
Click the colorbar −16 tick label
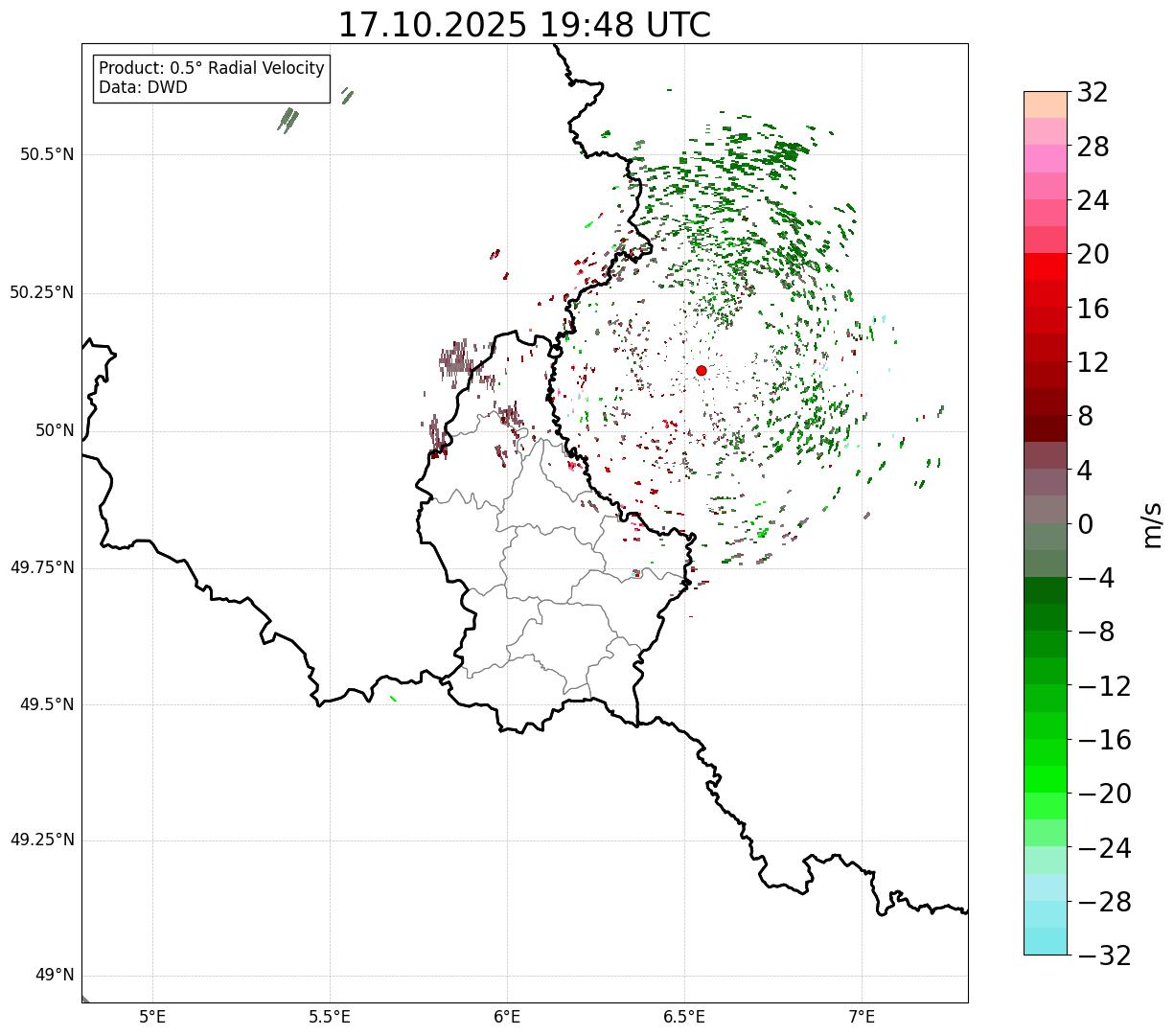coord(1104,740)
